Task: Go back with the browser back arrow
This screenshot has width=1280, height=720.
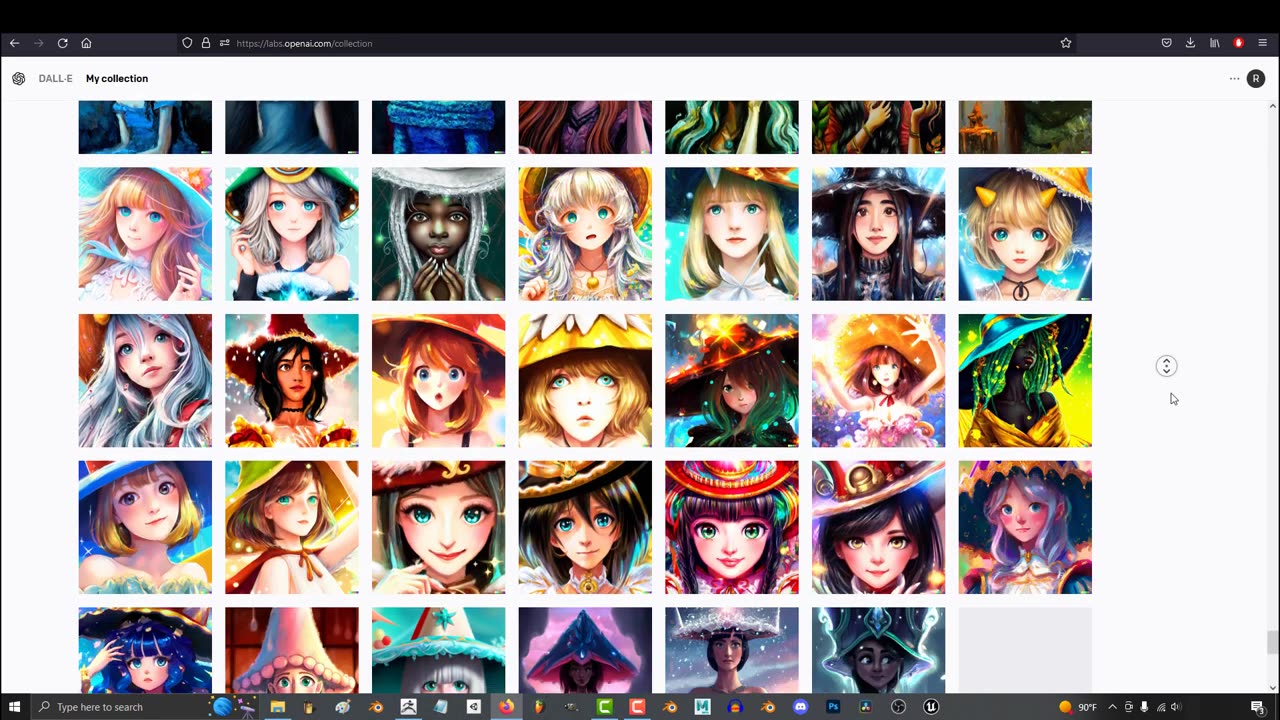Action: click(x=14, y=43)
